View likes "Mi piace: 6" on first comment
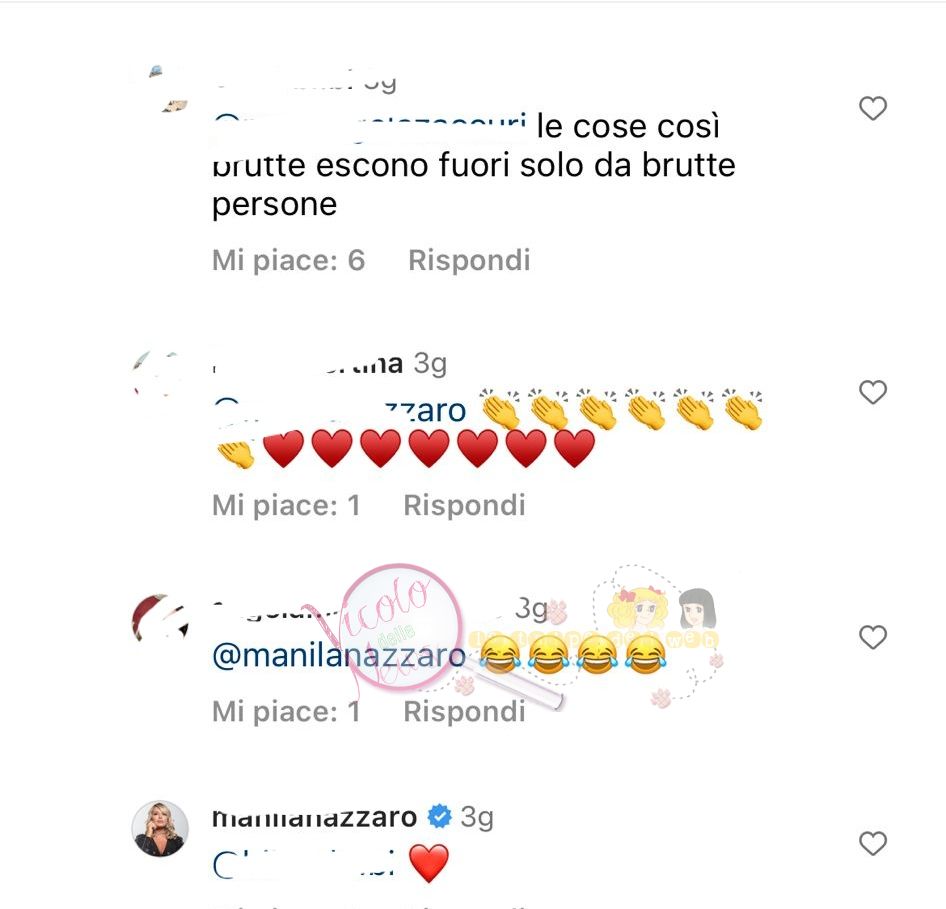946x909 pixels. (x=288, y=261)
